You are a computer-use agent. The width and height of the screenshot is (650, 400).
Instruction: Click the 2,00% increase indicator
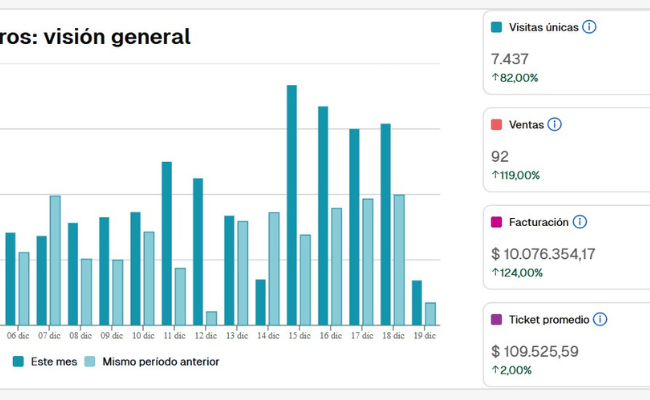click(512, 370)
